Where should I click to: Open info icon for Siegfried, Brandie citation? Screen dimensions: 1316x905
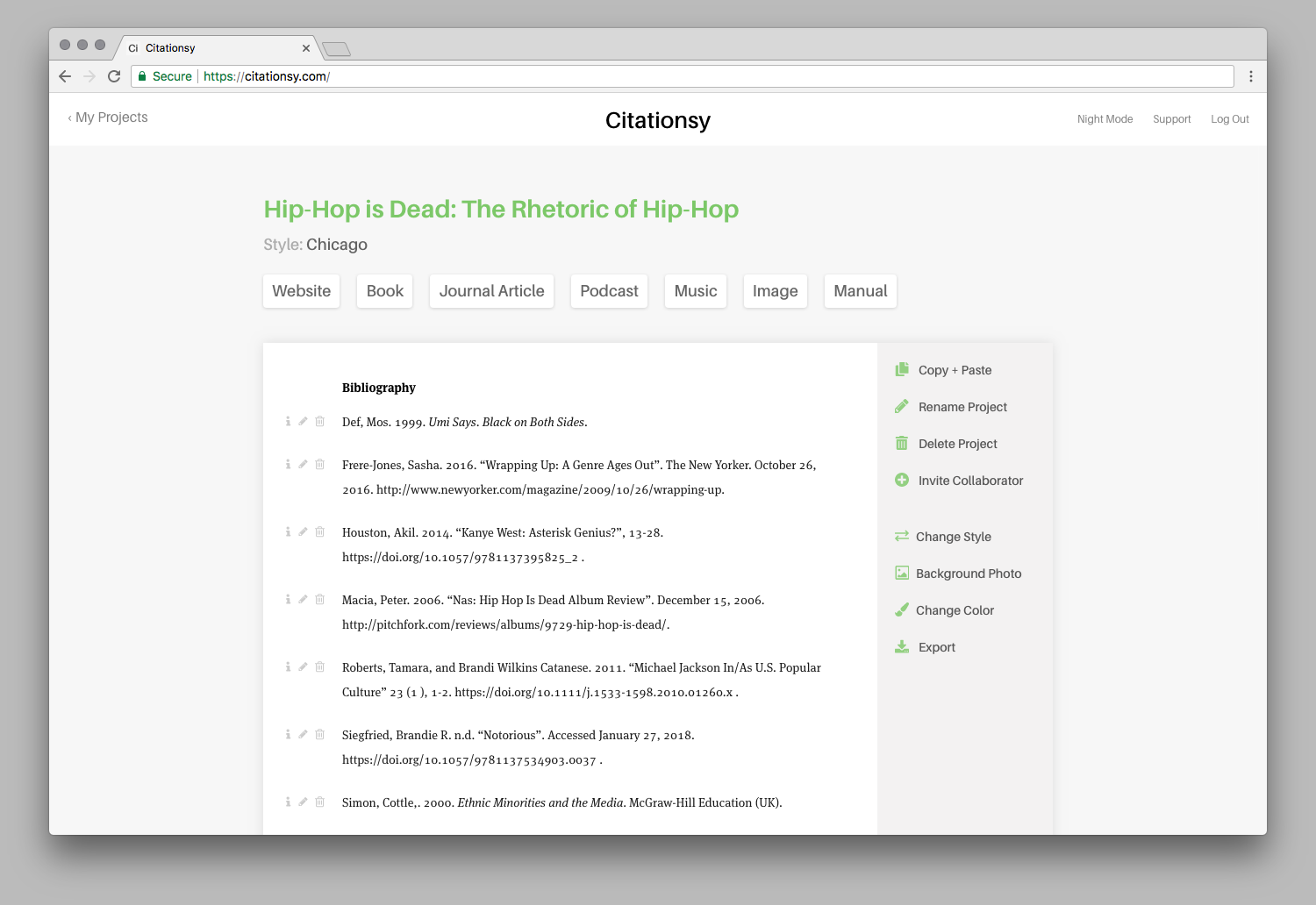288,735
